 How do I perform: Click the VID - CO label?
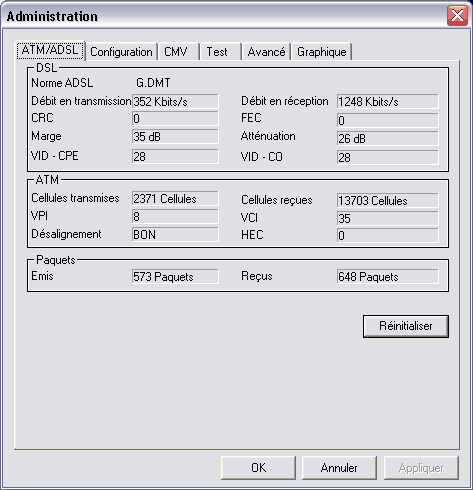tap(262, 157)
